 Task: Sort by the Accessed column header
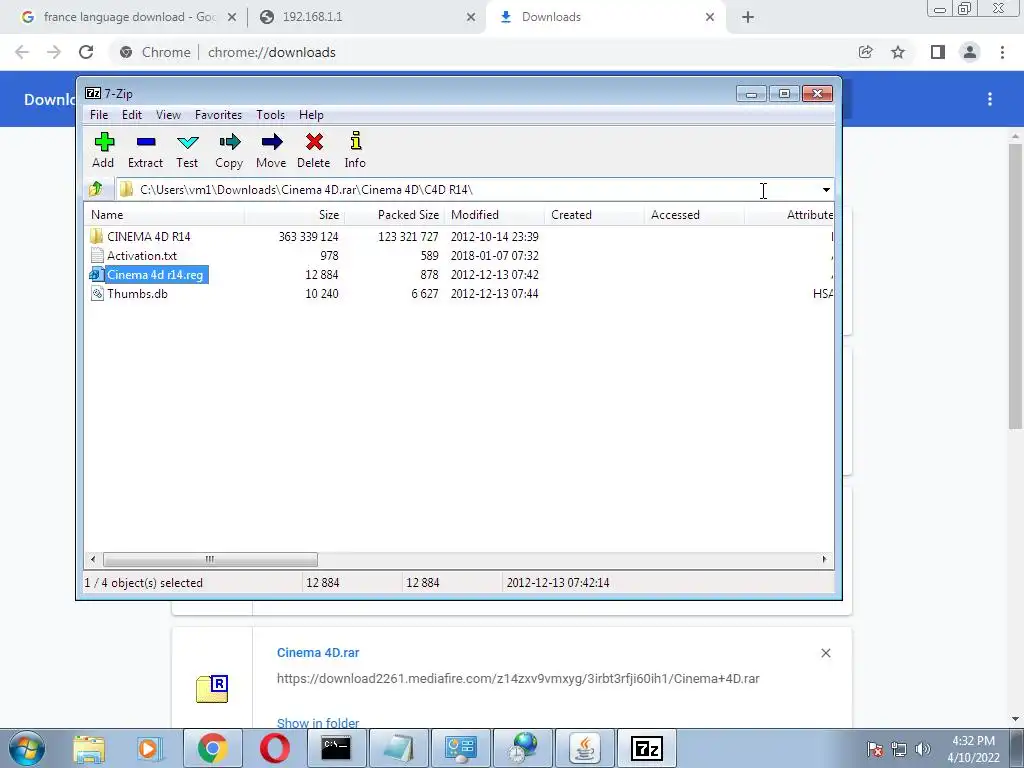pyautogui.click(x=694, y=215)
